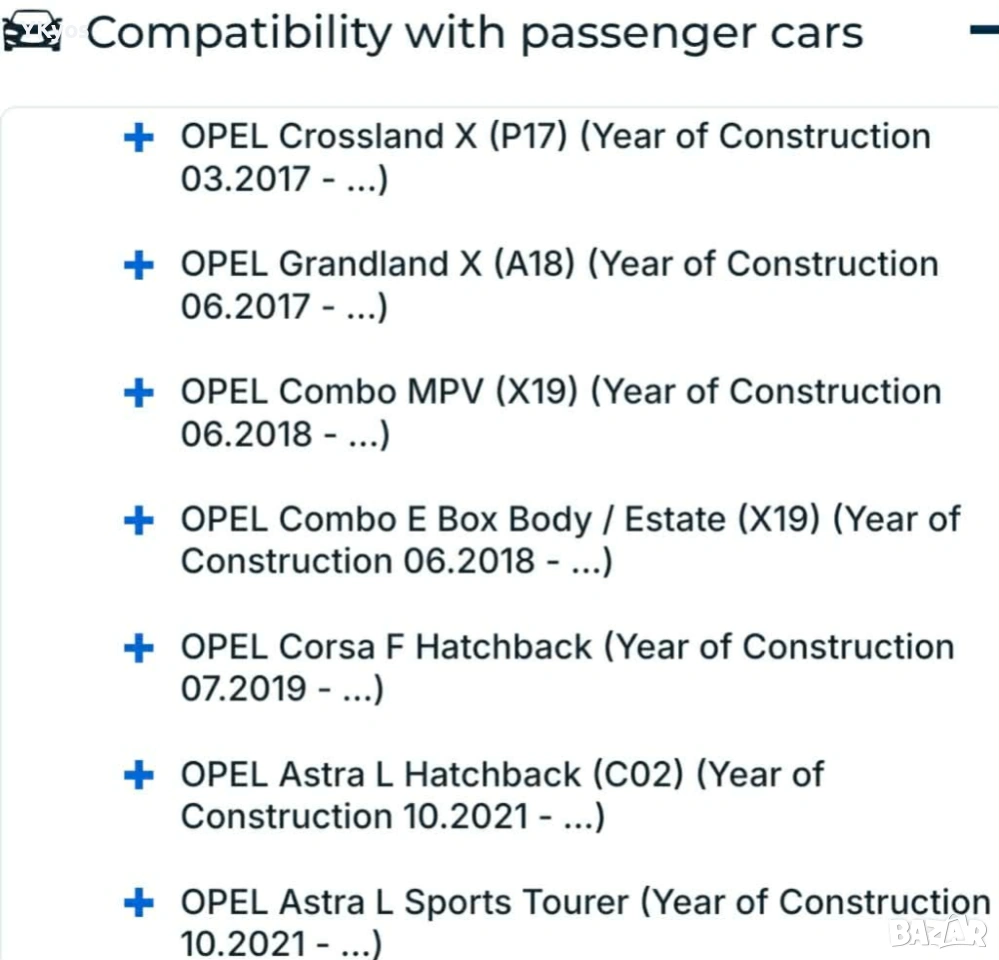Click the plus icon beside Grandland X

[x=138, y=266]
